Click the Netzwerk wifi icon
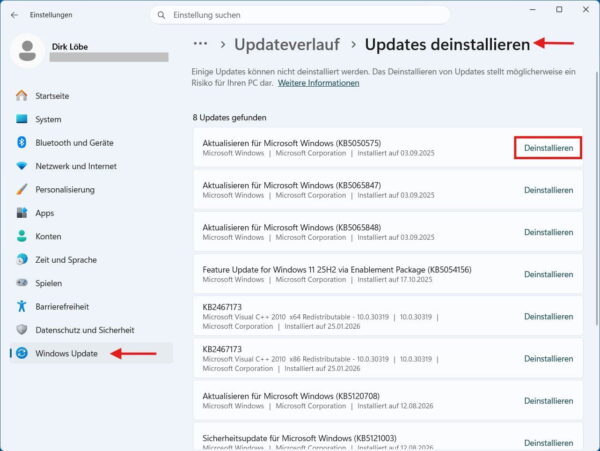600x451 pixels. [x=22, y=166]
